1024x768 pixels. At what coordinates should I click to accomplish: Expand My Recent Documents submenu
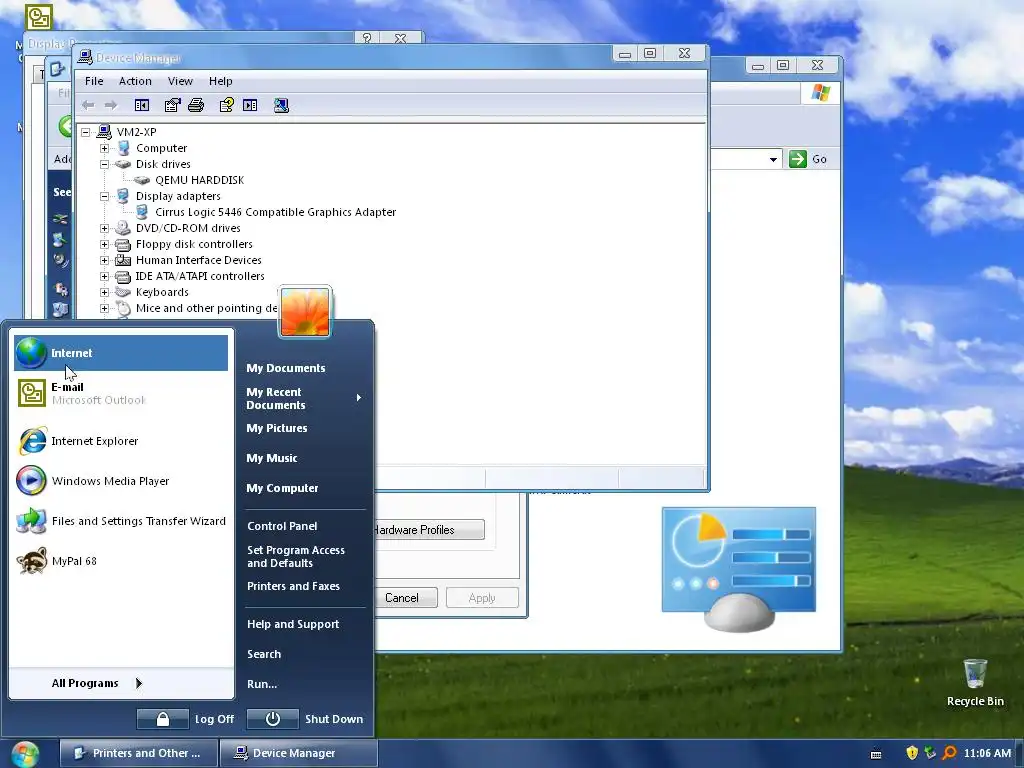tap(304, 398)
